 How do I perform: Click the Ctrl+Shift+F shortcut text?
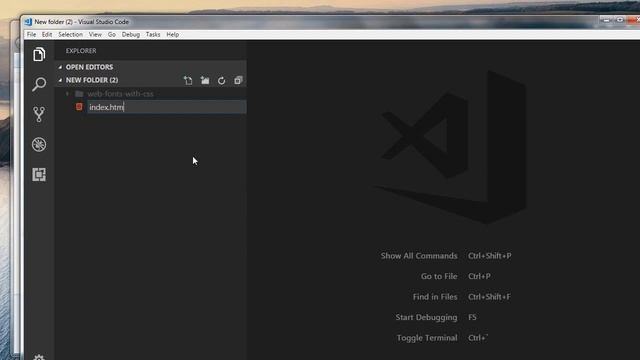click(x=489, y=297)
